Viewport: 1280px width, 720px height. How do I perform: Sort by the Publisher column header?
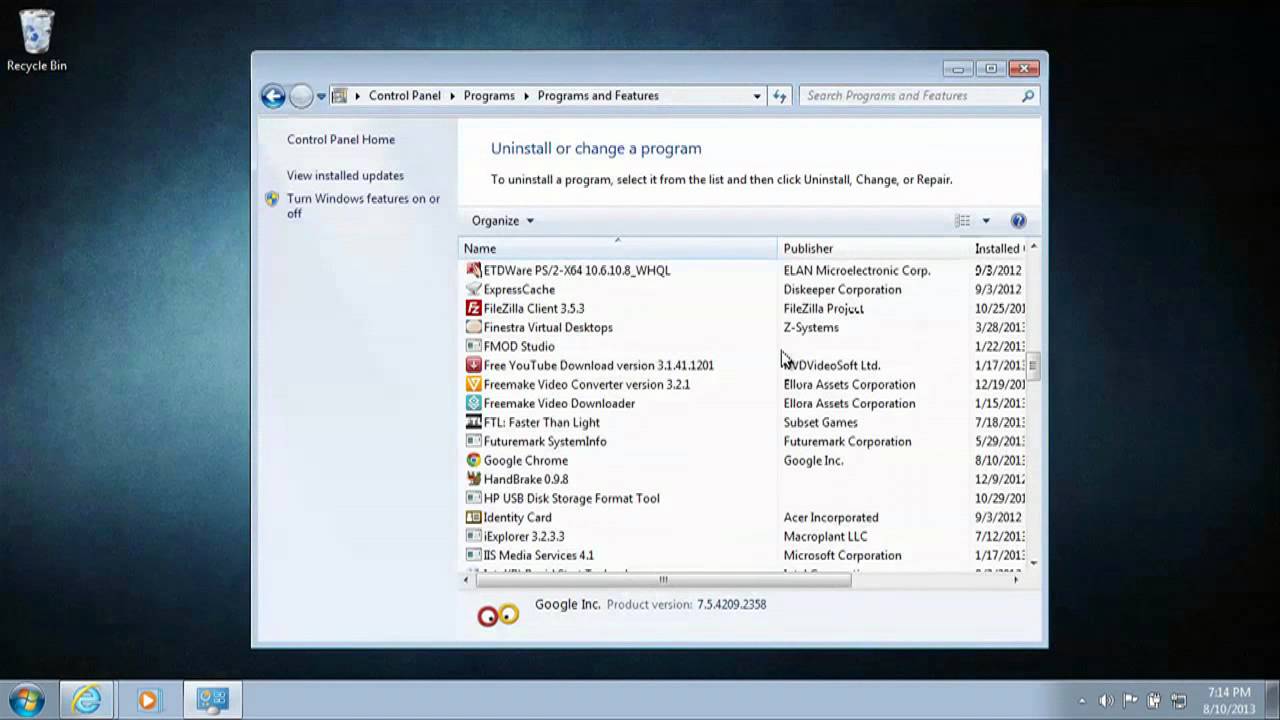coord(873,248)
